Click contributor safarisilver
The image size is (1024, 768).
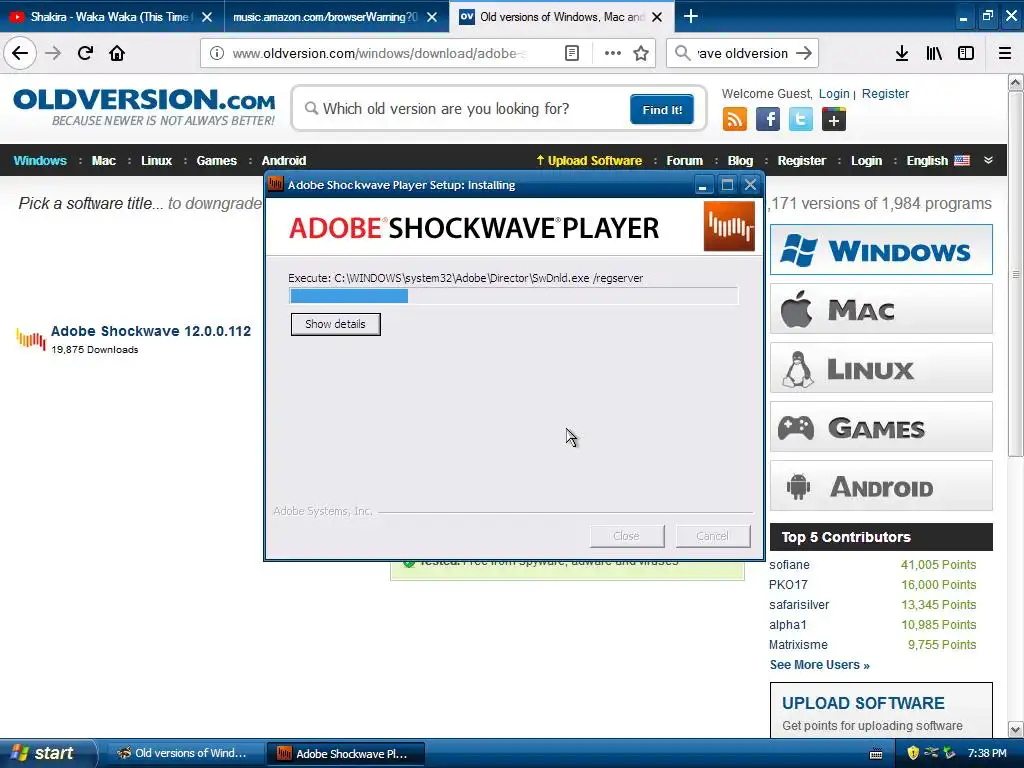pos(799,605)
